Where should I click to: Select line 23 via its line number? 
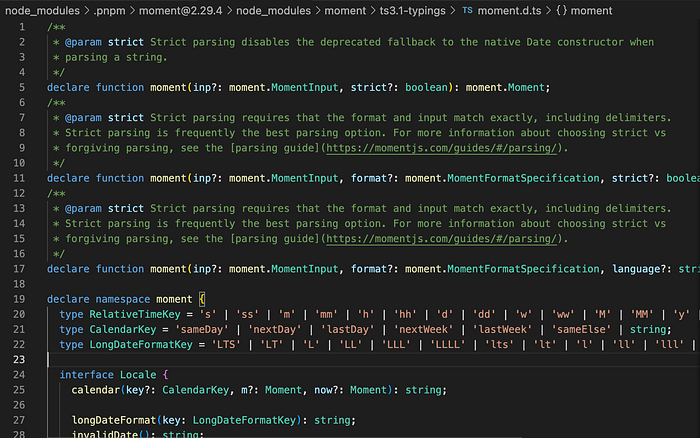[19, 359]
